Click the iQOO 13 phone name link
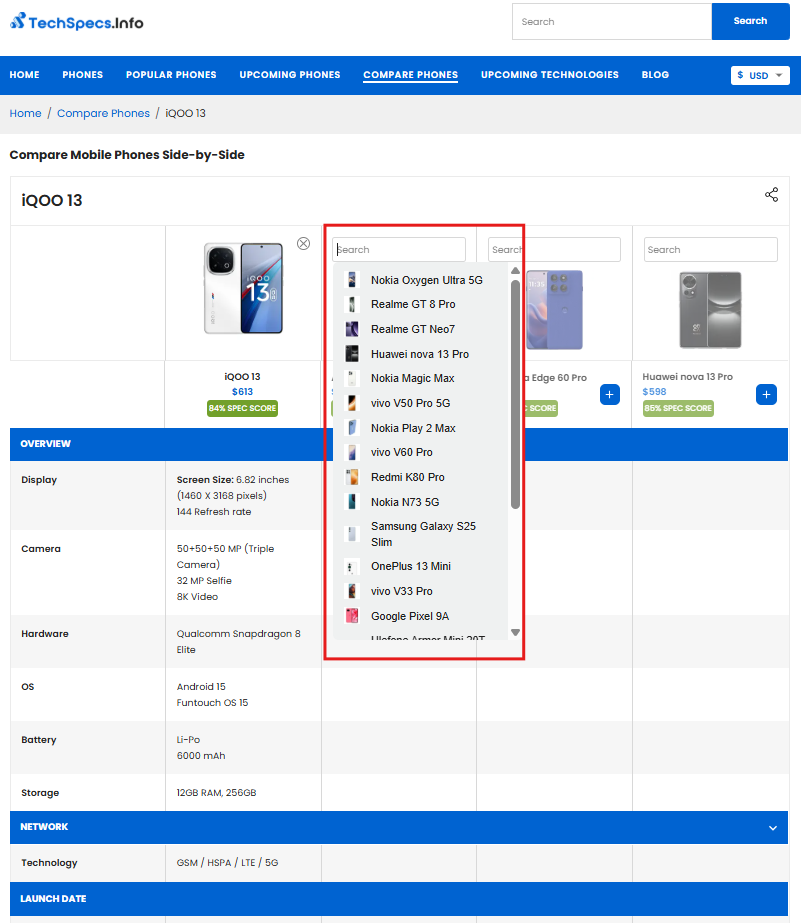Viewport: 801px width, 923px height. [x=242, y=377]
